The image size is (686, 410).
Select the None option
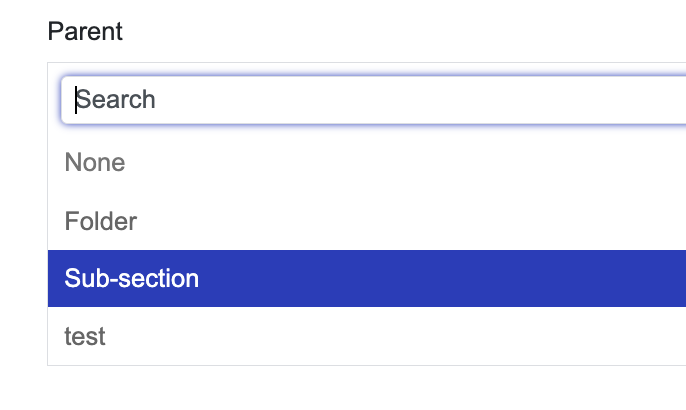[x=95, y=162]
